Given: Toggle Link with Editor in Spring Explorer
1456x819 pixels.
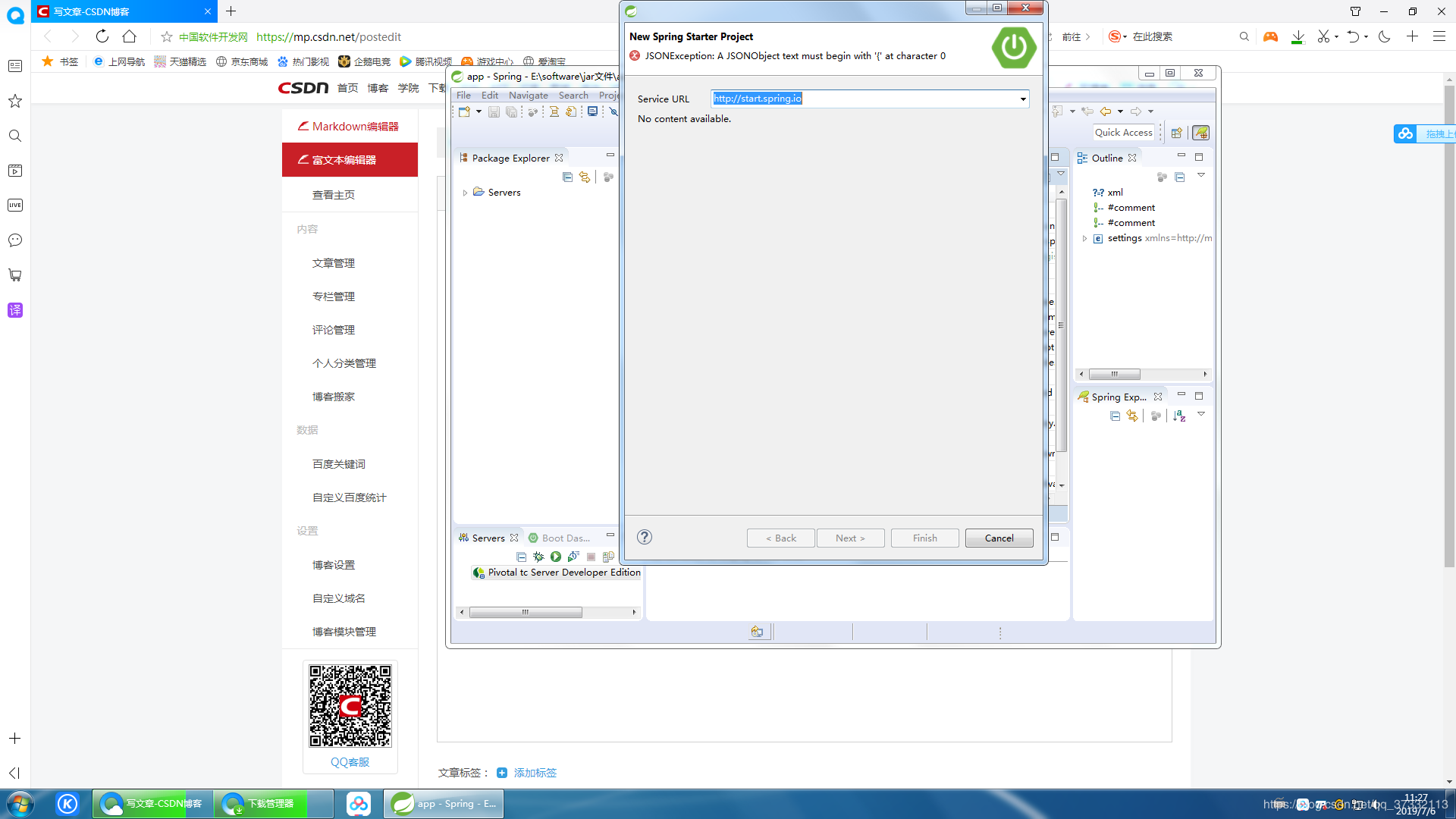Looking at the screenshot, I should (x=1132, y=416).
